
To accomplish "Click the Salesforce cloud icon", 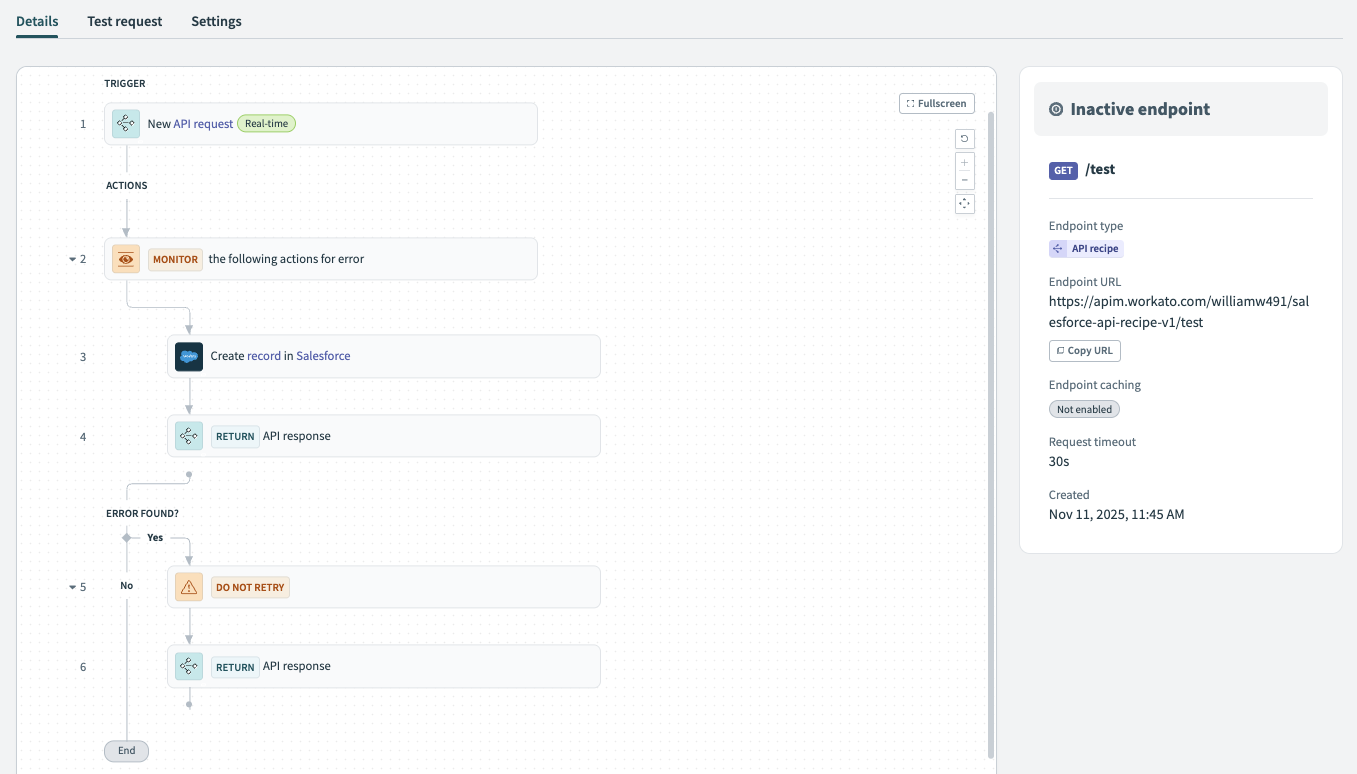I will (x=189, y=356).
